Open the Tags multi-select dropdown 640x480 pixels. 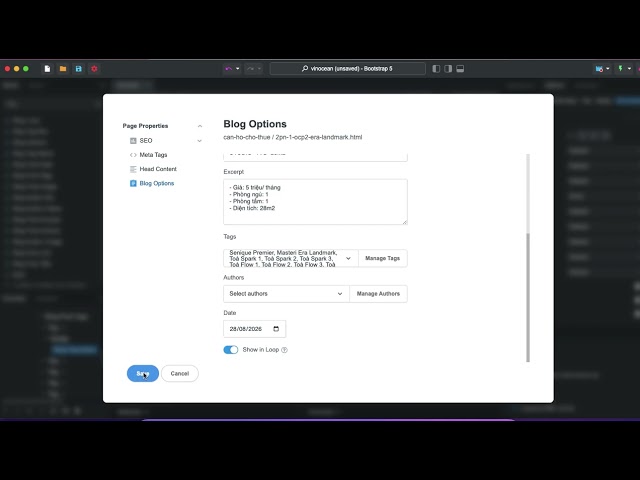click(291, 258)
